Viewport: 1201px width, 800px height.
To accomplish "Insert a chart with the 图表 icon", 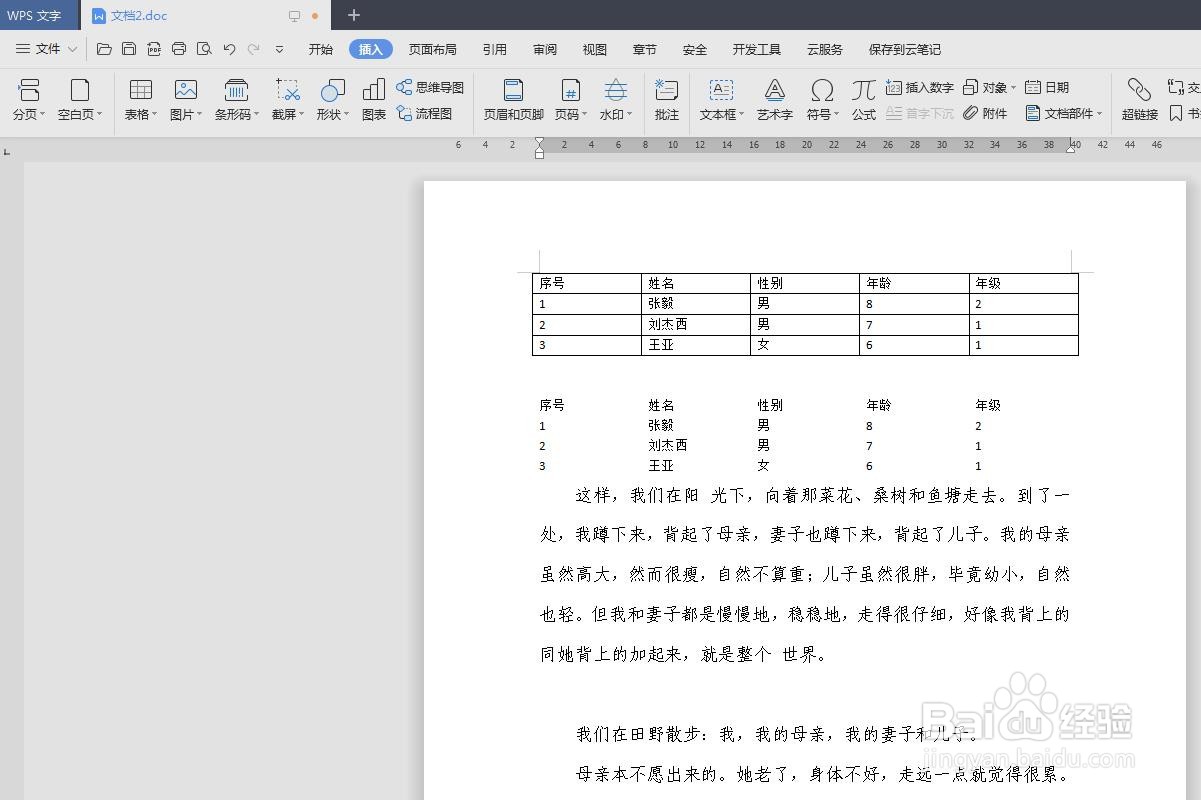I will (372, 98).
